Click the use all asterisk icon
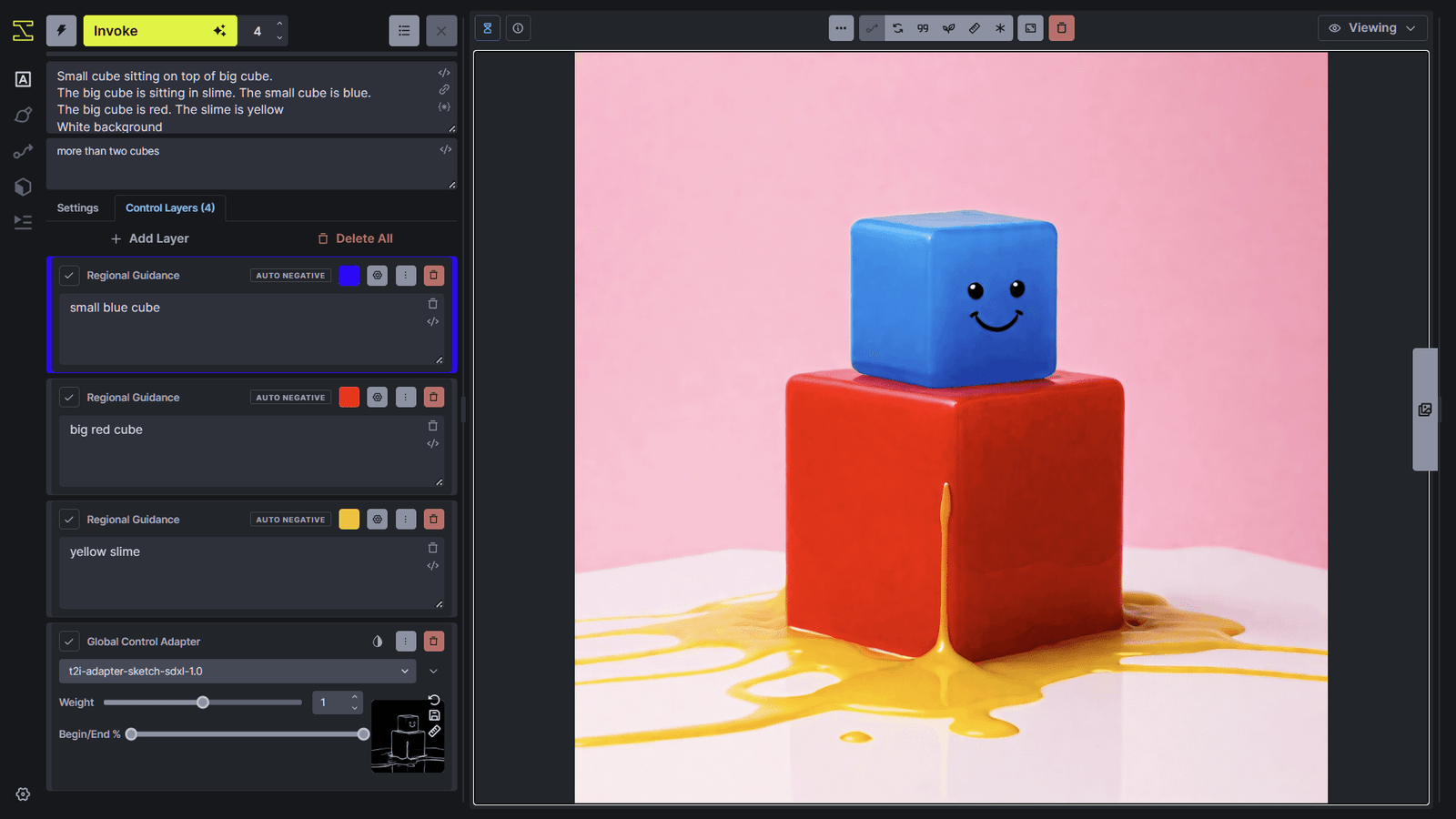Viewport: 1456px width, 819px height. [x=999, y=28]
